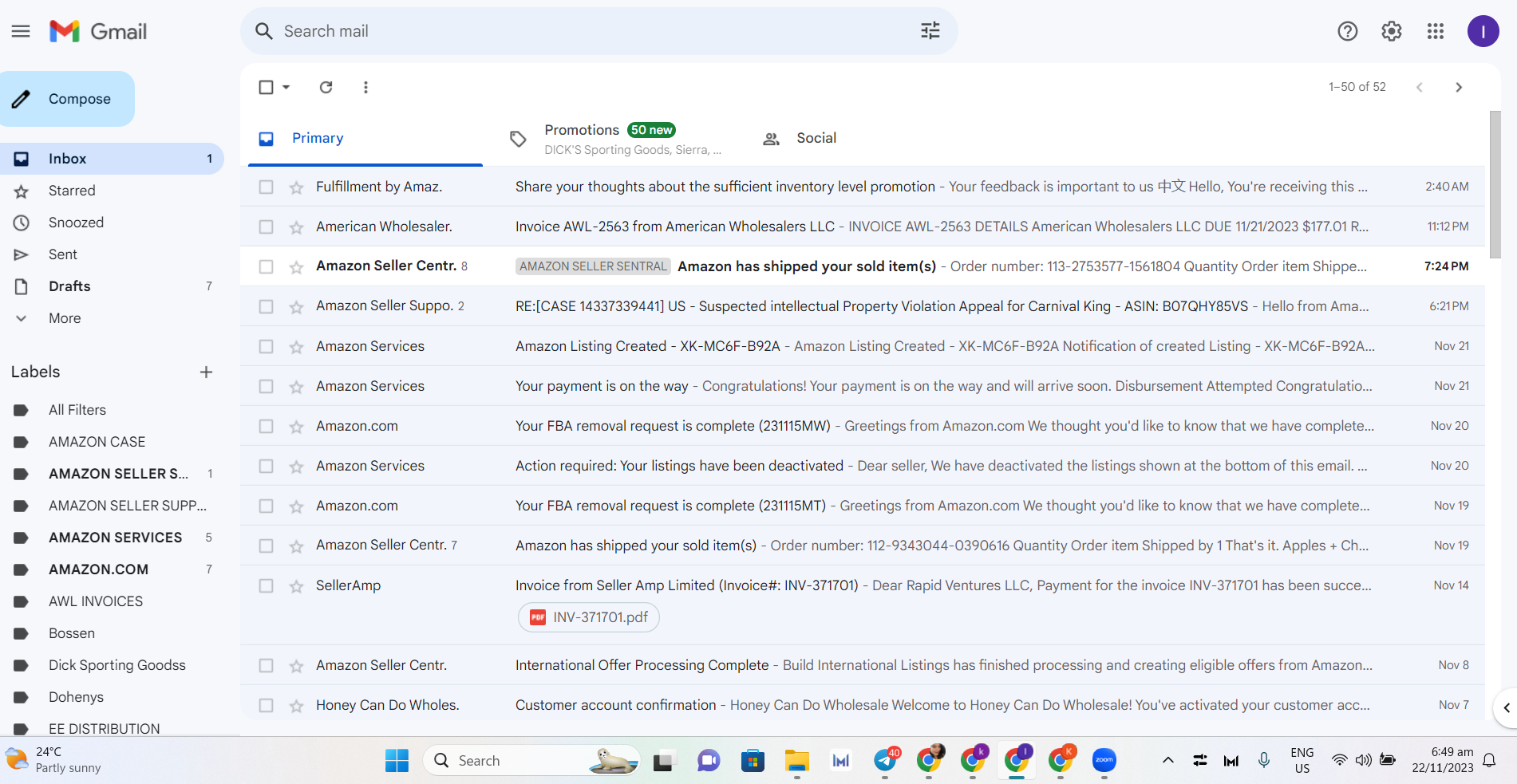
Task: Star the Fulfillment by Amaz. email
Action: (x=296, y=187)
